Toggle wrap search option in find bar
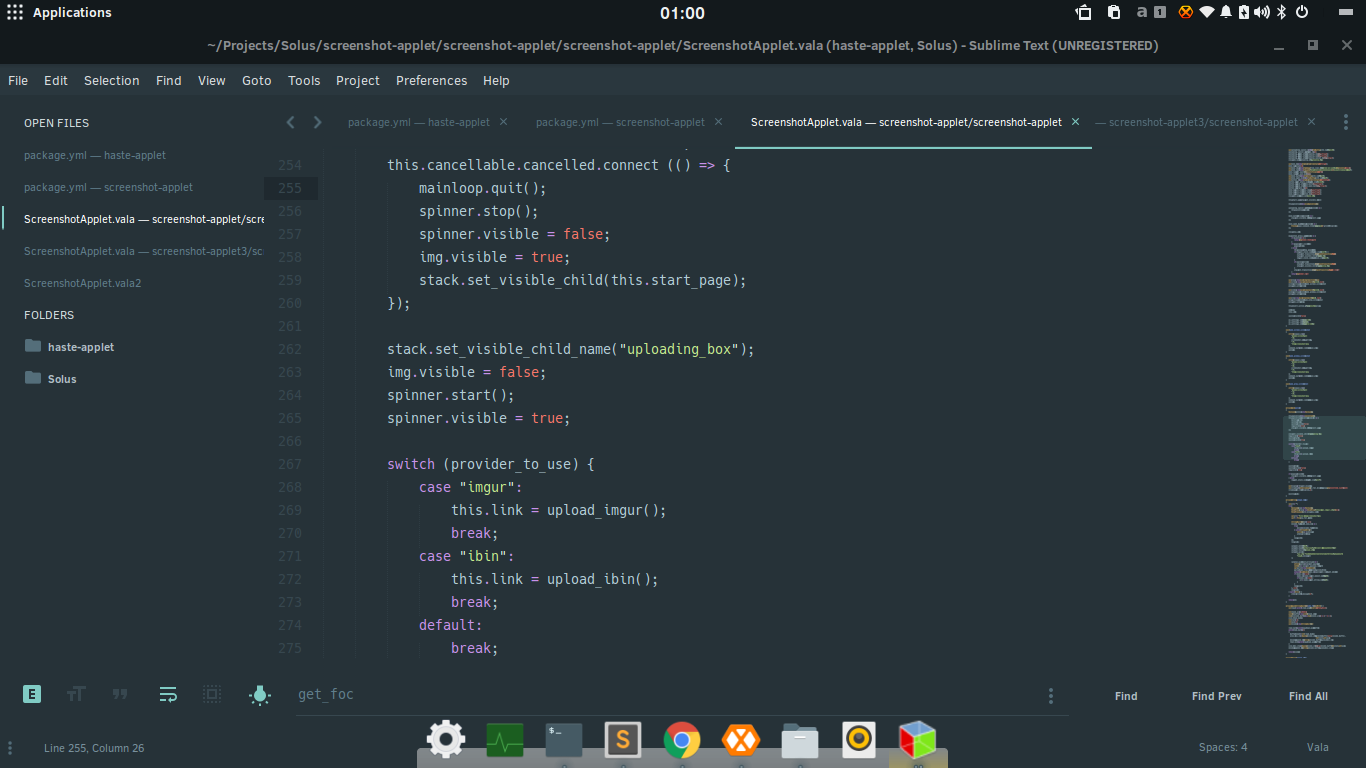The image size is (1366, 768). click(x=168, y=694)
